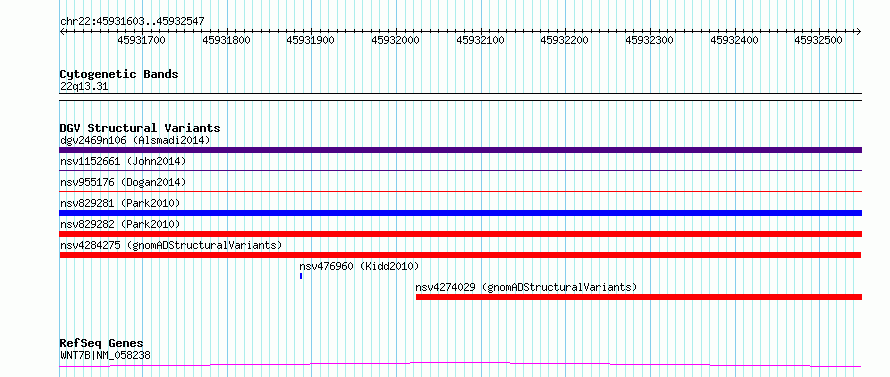Click the WNT7B NM_058238 gene track line

[x=460, y=365]
